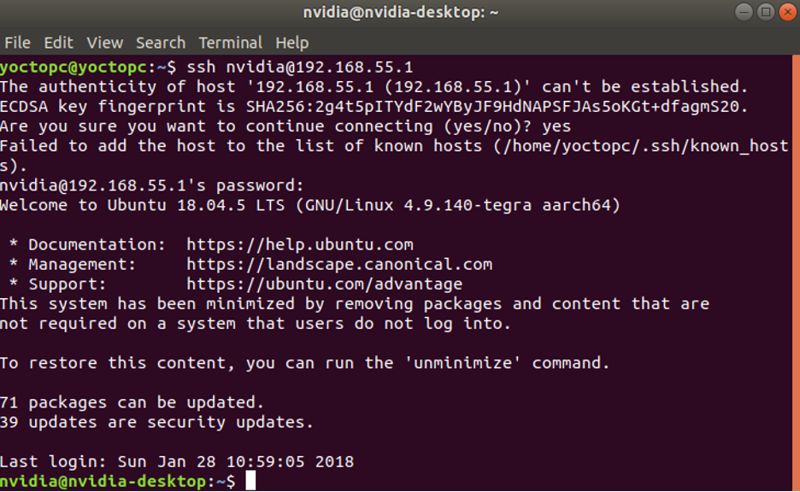
Task: Click the 'unminimize' command word
Action: coord(463,363)
